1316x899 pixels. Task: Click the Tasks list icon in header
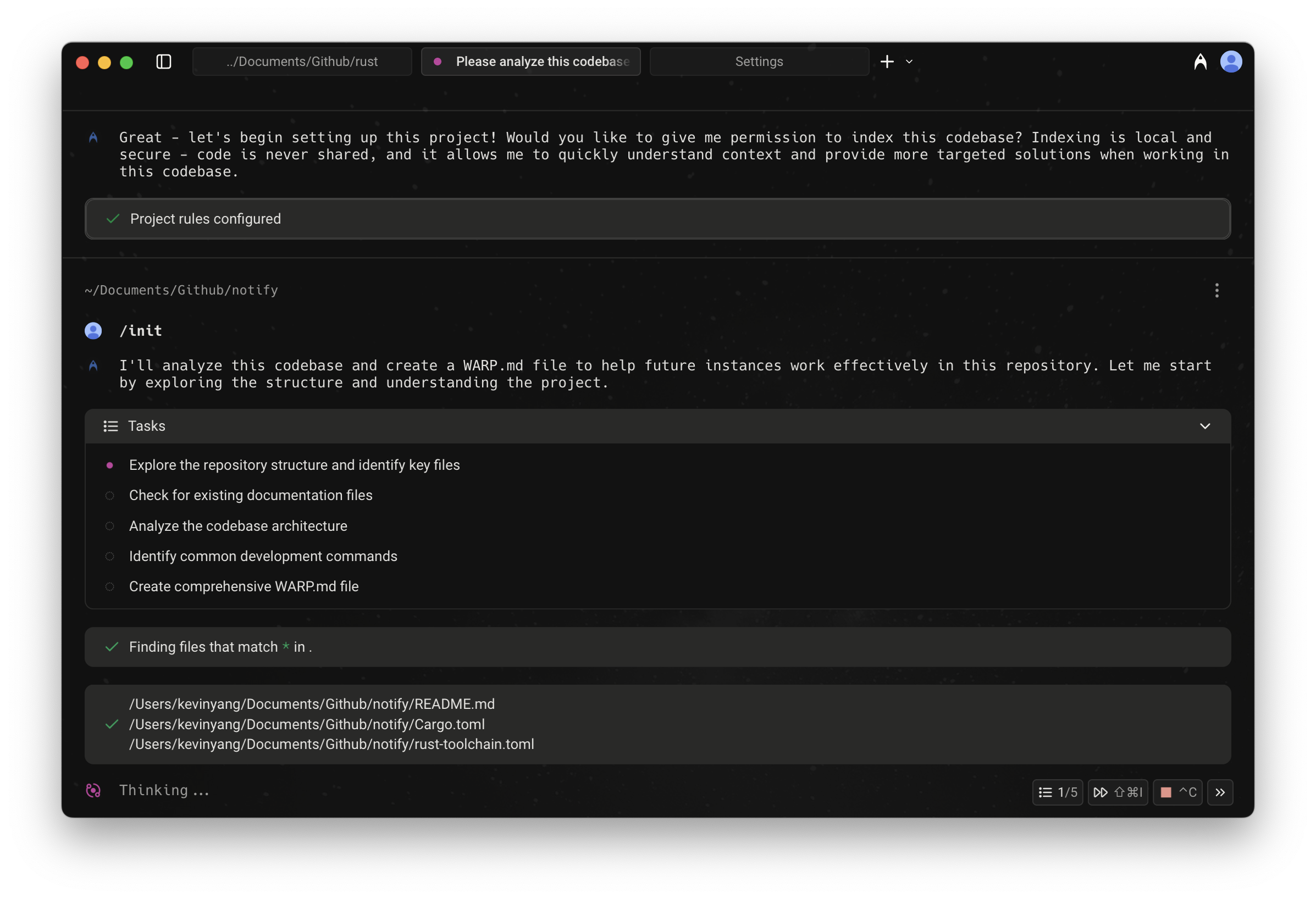click(x=110, y=426)
